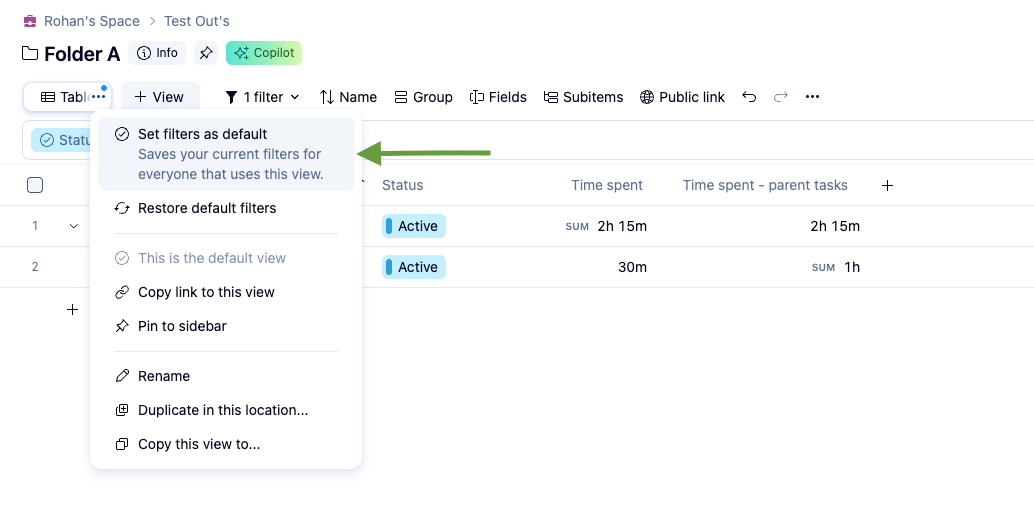The width and height of the screenshot is (1034, 523).
Task: Click the pin icon next to Info
Action: click(x=206, y=53)
